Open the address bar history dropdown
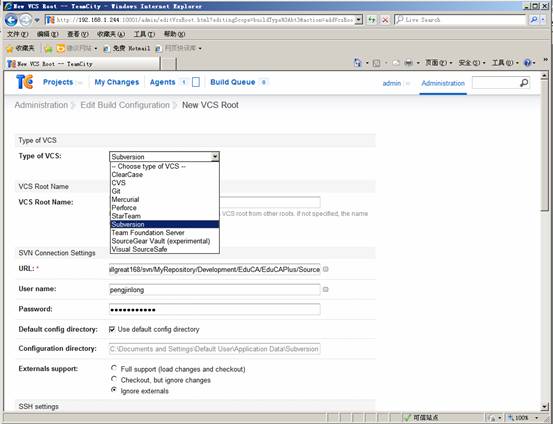 pyautogui.click(x=359, y=20)
